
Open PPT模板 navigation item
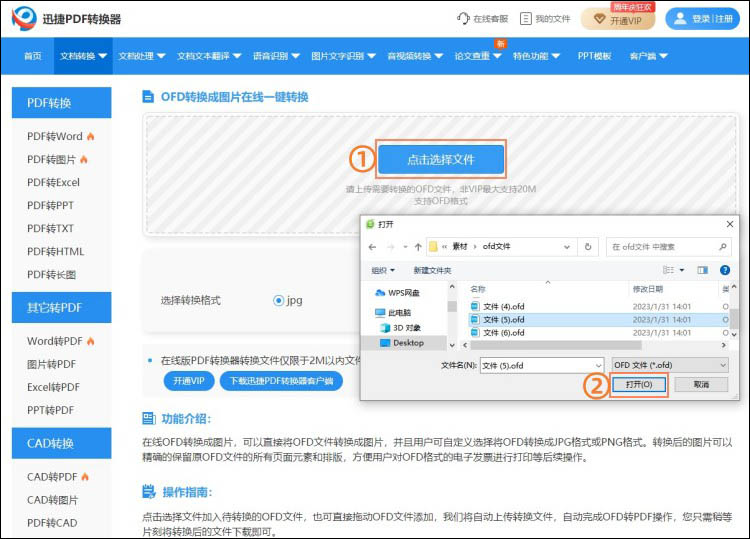pyautogui.click(x=595, y=56)
